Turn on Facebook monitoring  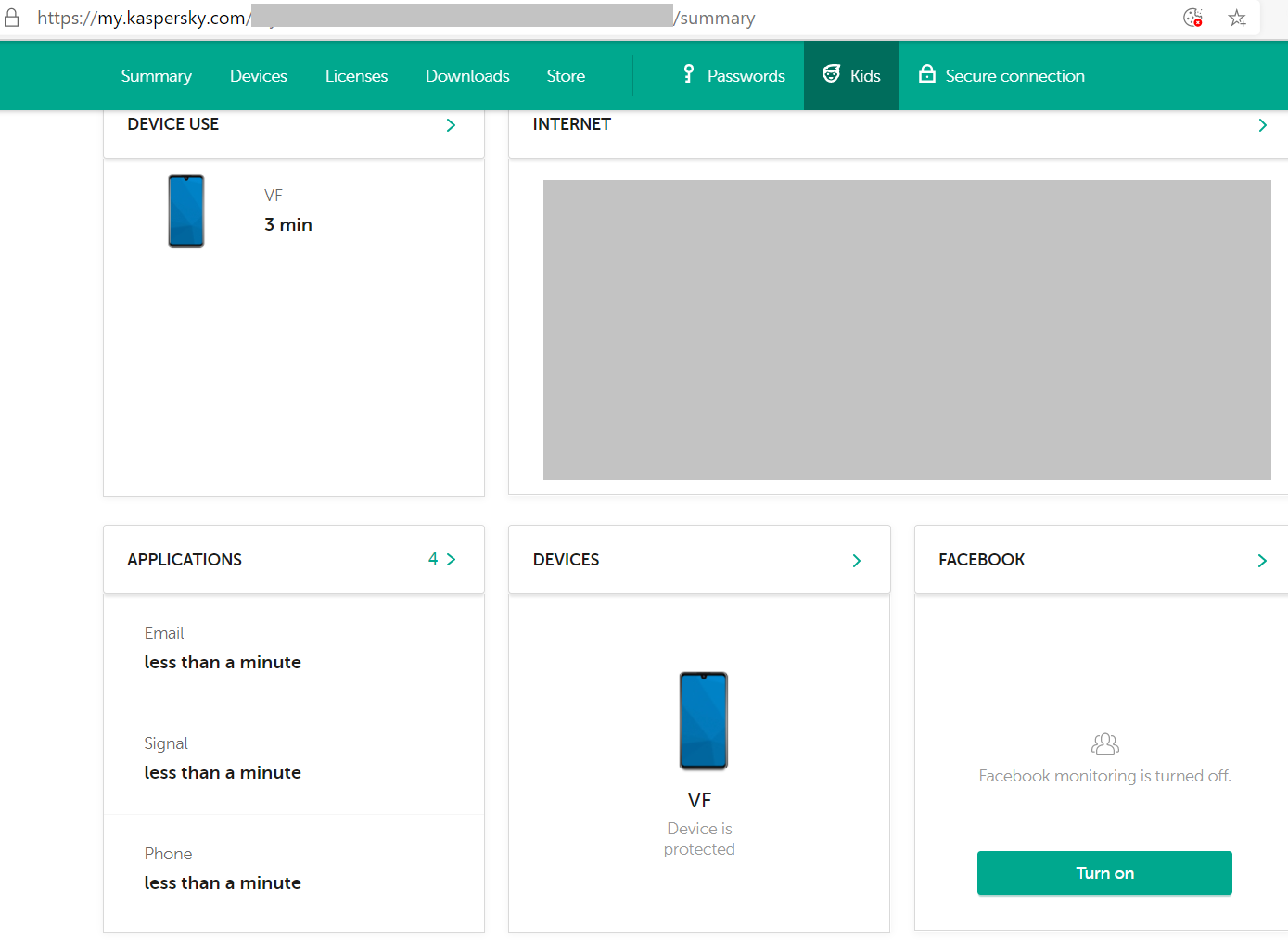[x=1104, y=873]
